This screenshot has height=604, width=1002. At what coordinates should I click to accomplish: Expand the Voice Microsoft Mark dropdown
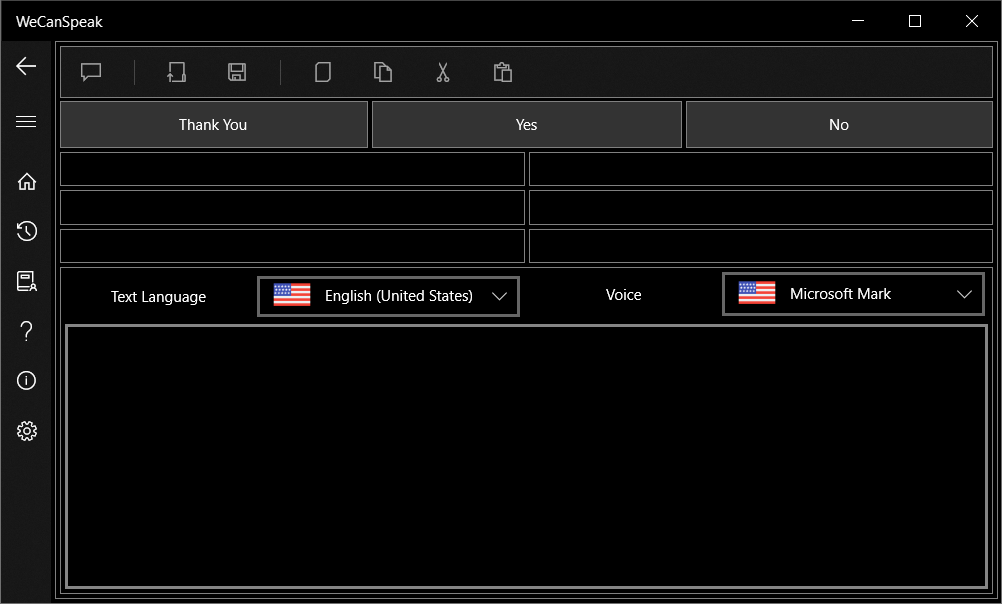pos(853,294)
